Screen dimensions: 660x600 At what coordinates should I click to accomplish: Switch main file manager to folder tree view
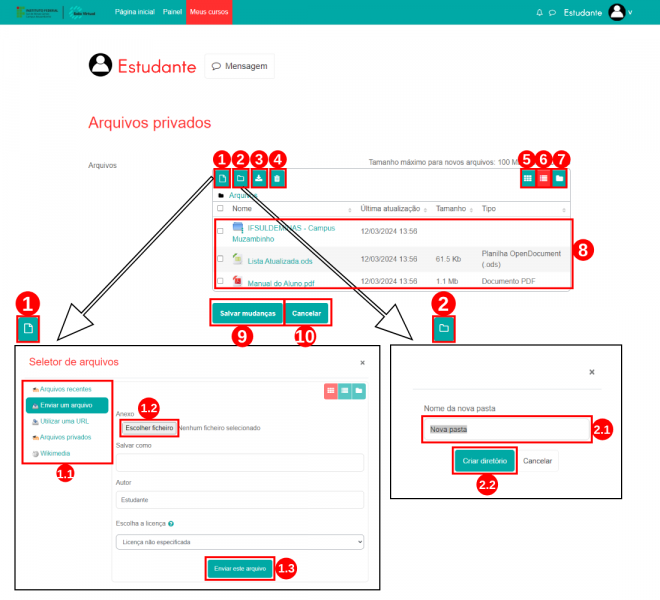coord(559,179)
